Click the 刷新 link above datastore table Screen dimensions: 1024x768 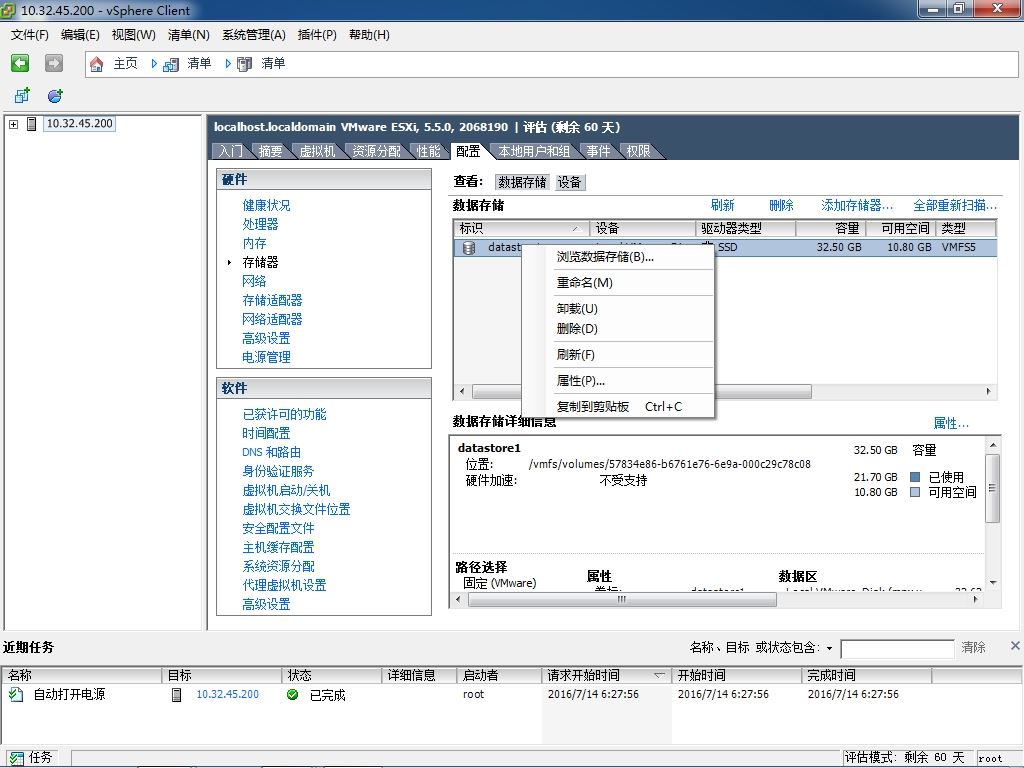click(722, 205)
